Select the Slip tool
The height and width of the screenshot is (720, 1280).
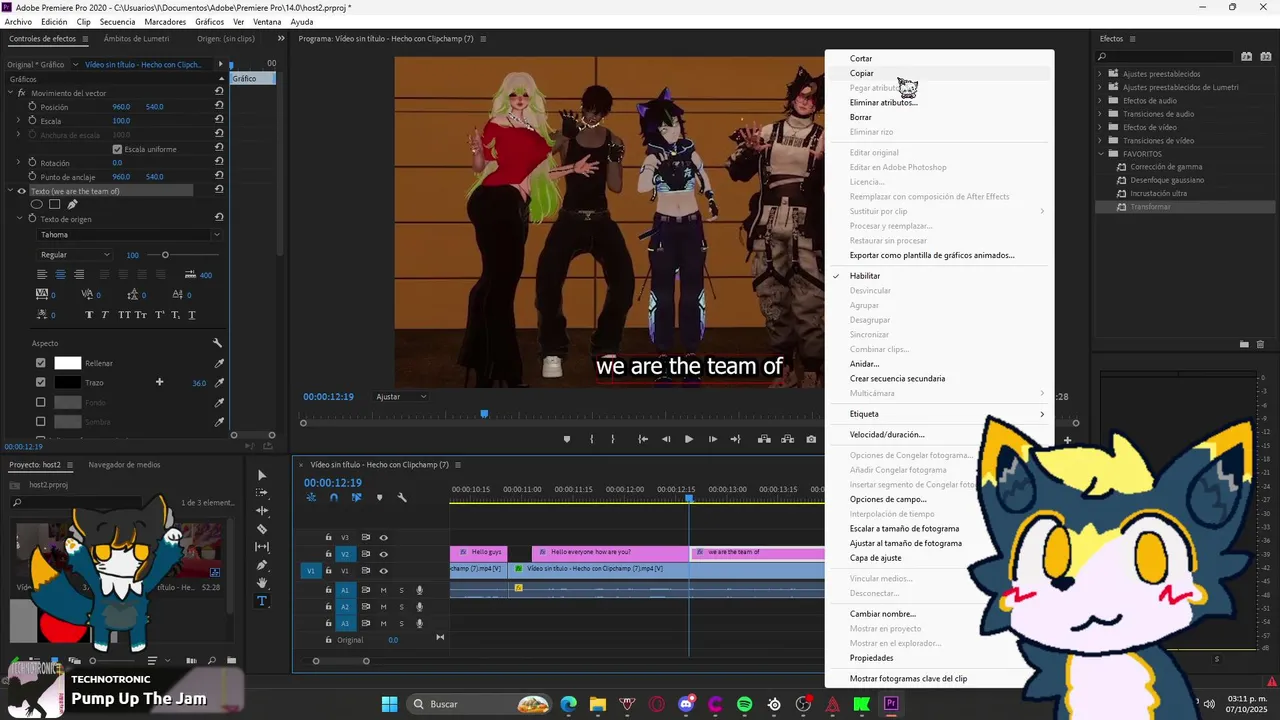point(262,547)
